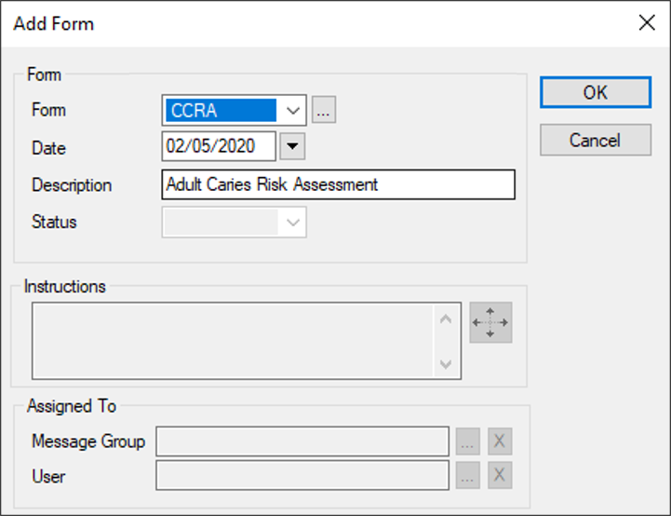The height and width of the screenshot is (516, 671).
Task: Click the expand arrows icon beside Instructions
Action: tap(490, 323)
